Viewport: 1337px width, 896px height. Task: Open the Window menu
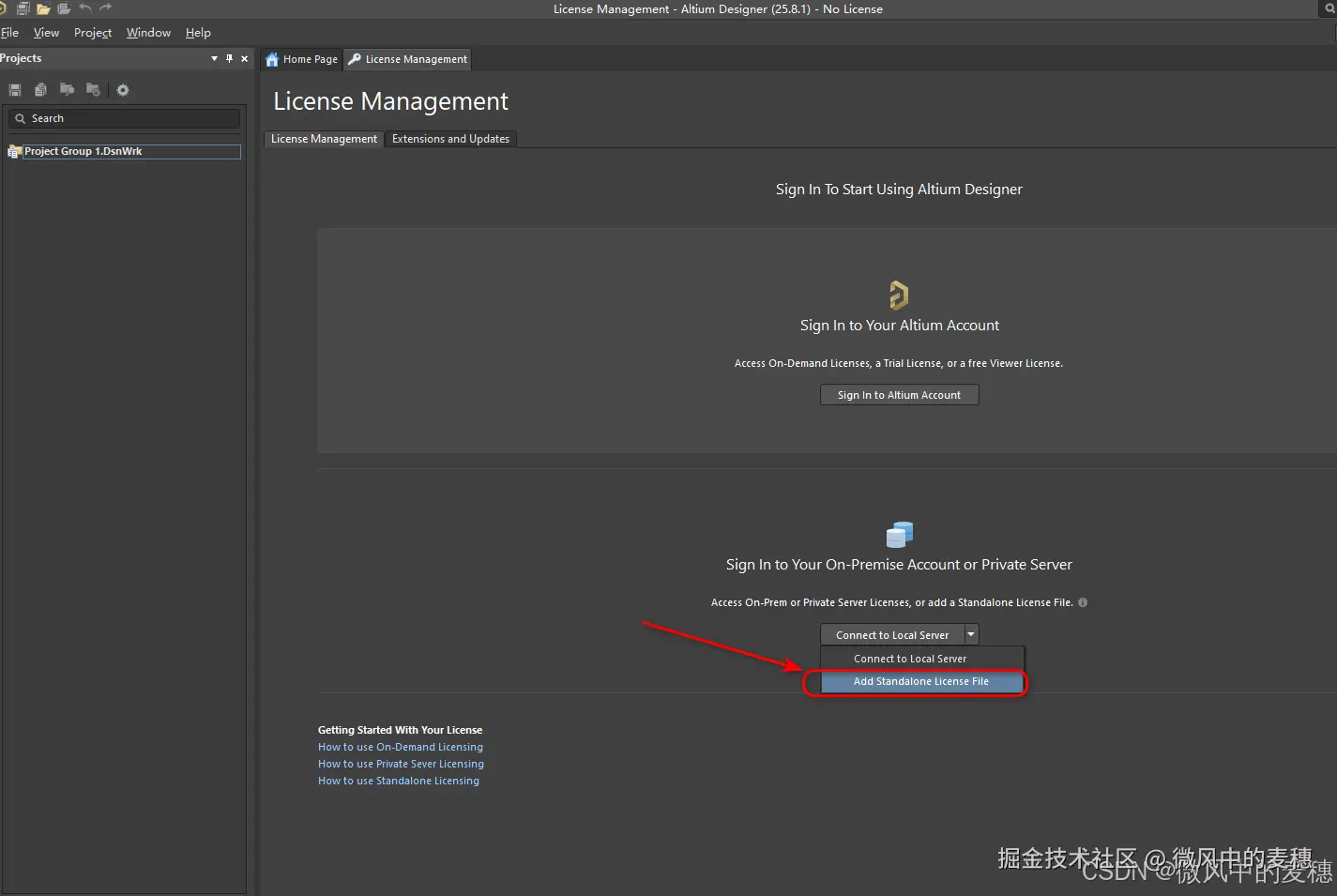point(148,32)
